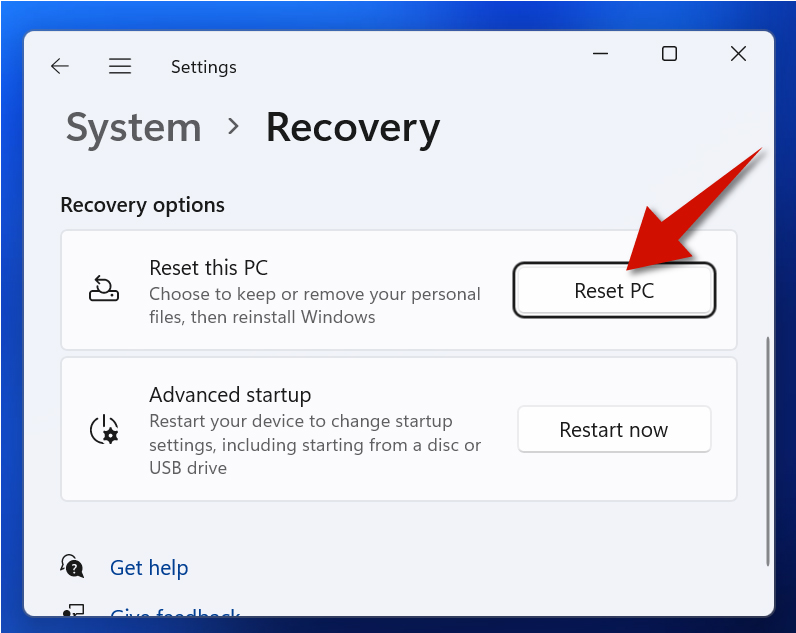
Task: Go to System in the breadcrumb
Action: click(134, 127)
